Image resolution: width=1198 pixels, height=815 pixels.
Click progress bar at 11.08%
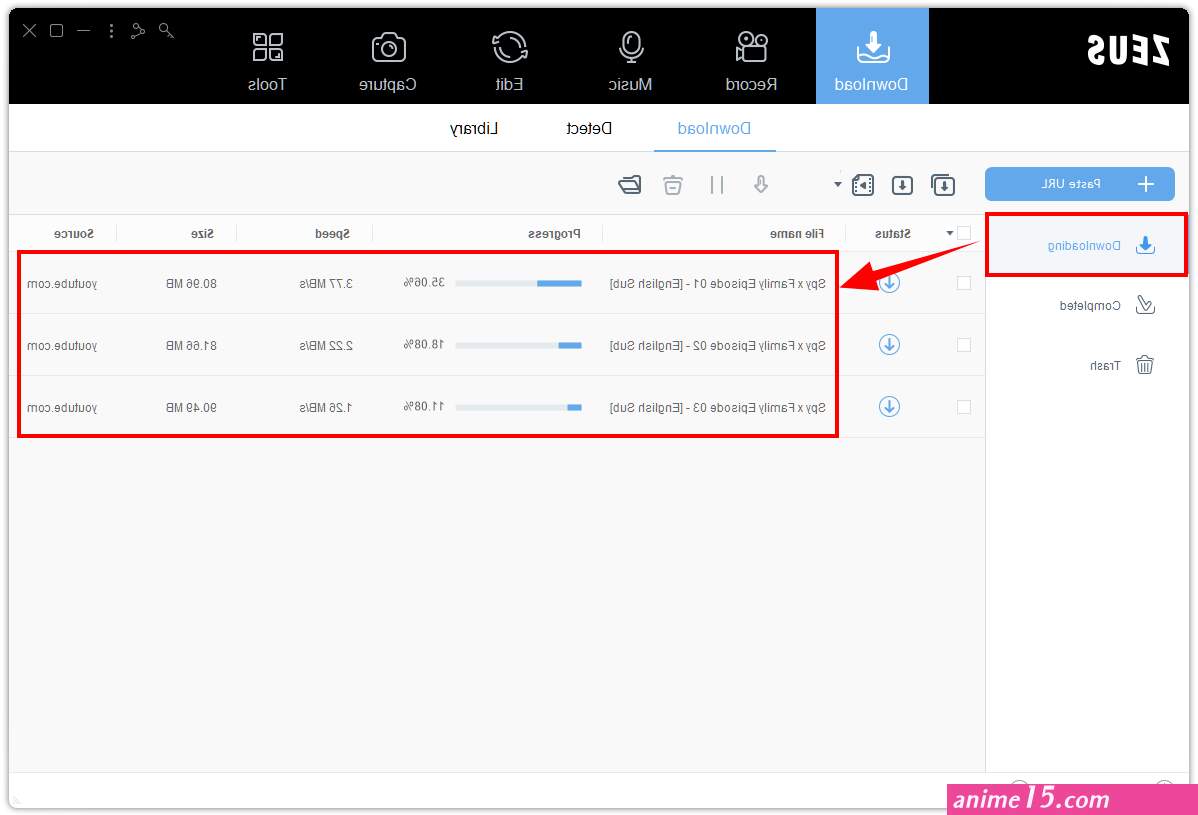[x=519, y=407]
